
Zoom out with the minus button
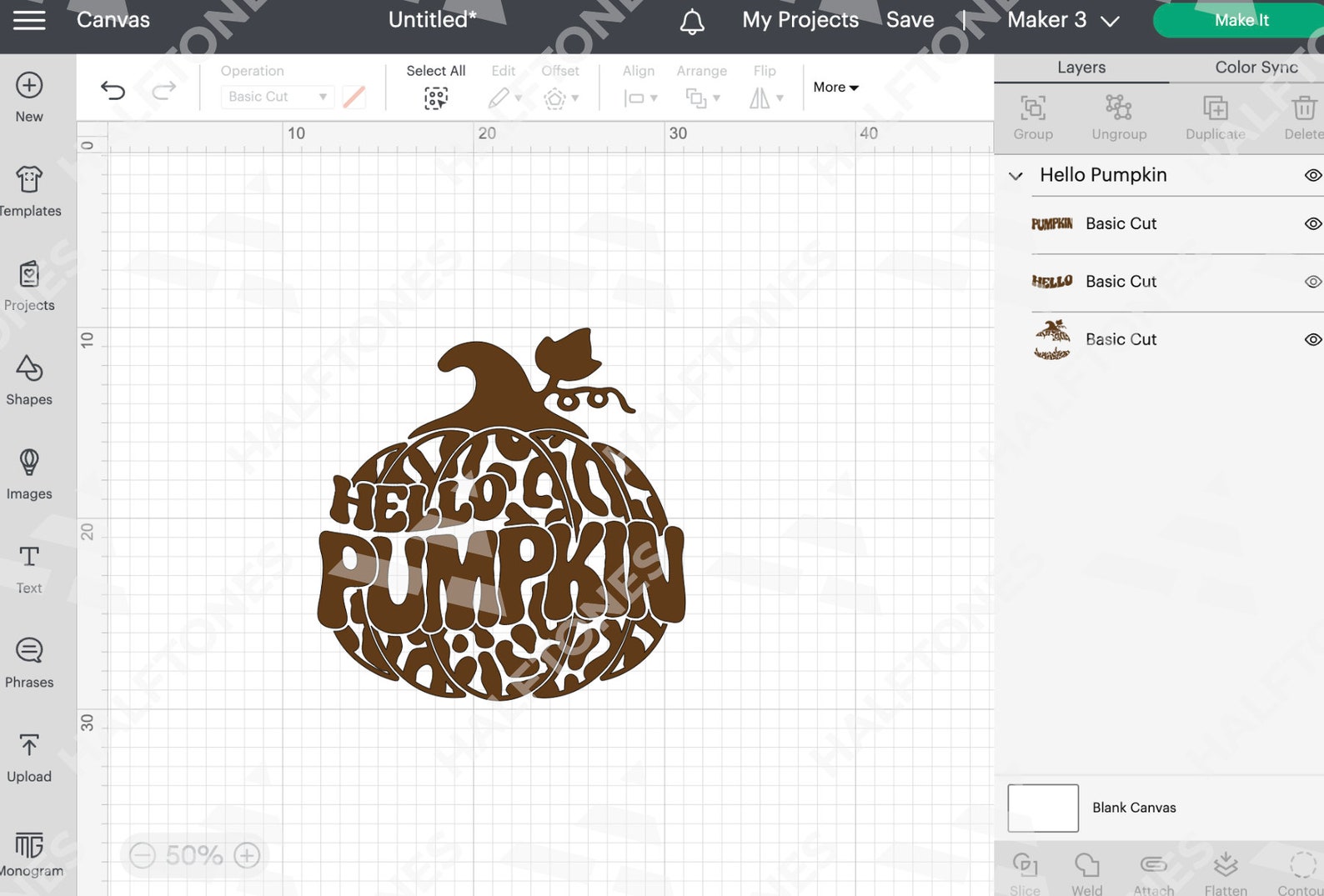[143, 855]
